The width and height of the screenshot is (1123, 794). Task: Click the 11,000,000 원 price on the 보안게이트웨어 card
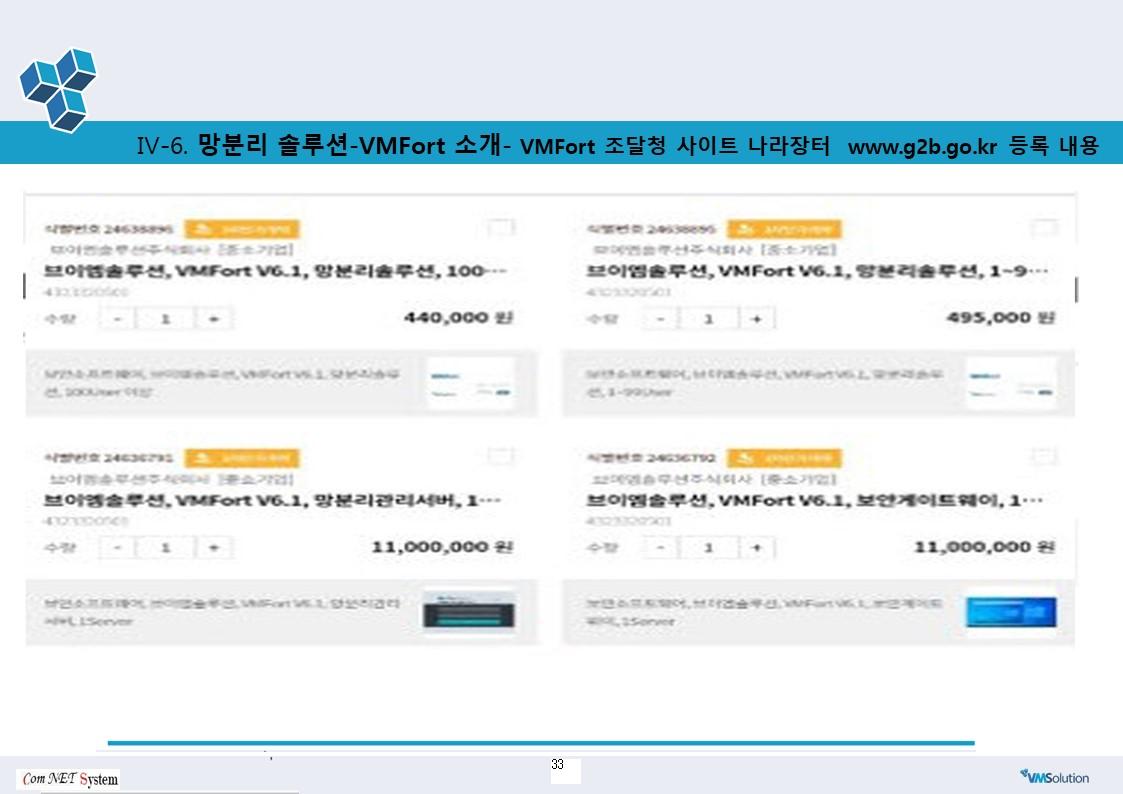(x=985, y=546)
